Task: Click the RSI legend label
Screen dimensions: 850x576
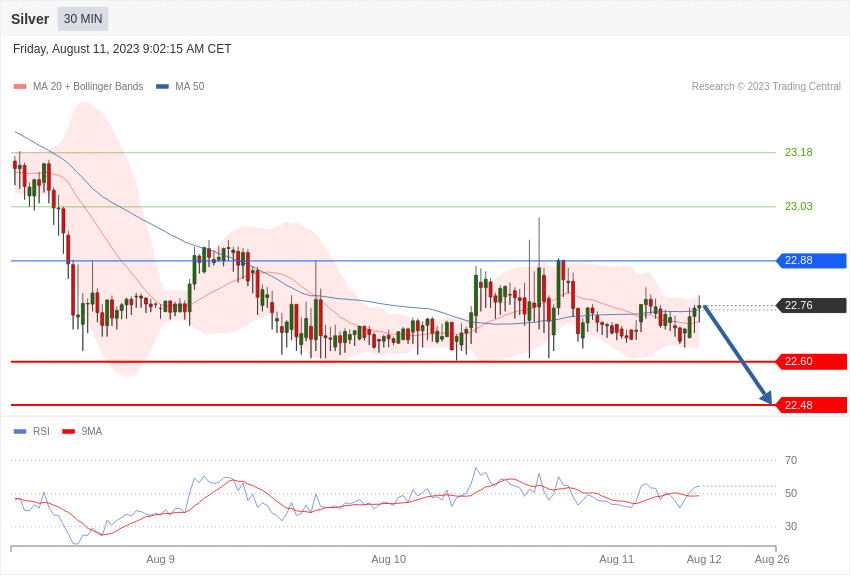Action: pos(41,431)
